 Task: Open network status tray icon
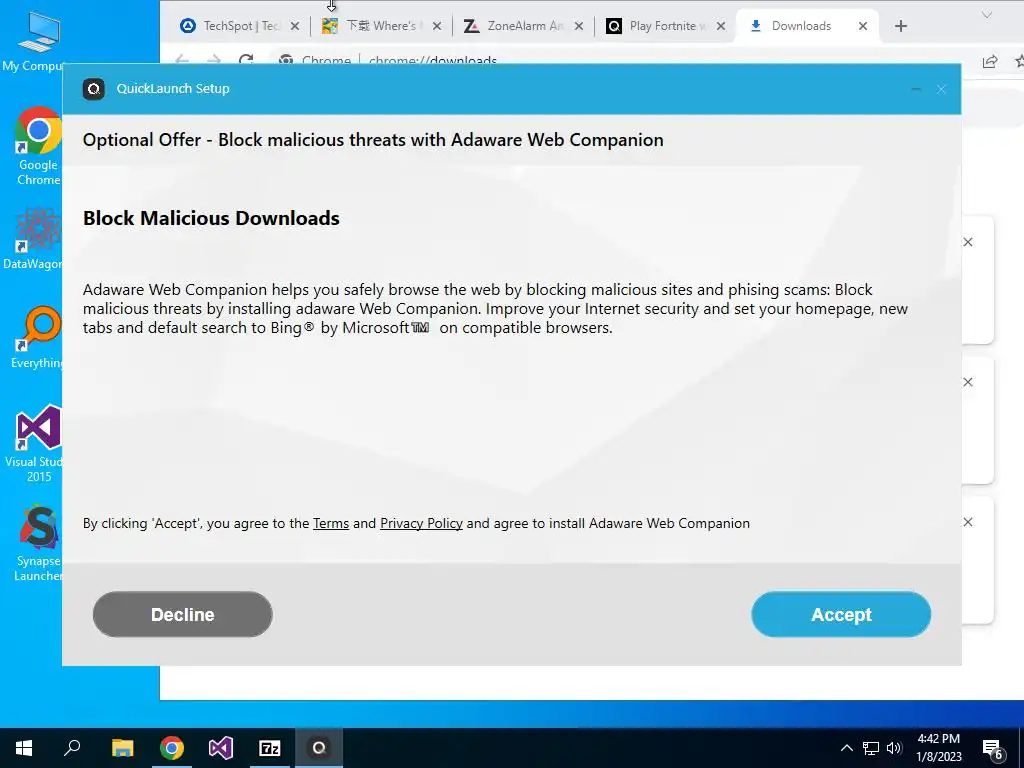click(871, 748)
